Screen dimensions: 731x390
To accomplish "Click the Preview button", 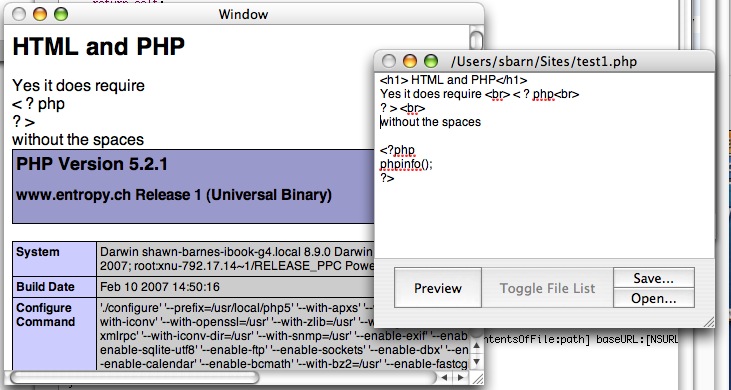I will coord(438,288).
